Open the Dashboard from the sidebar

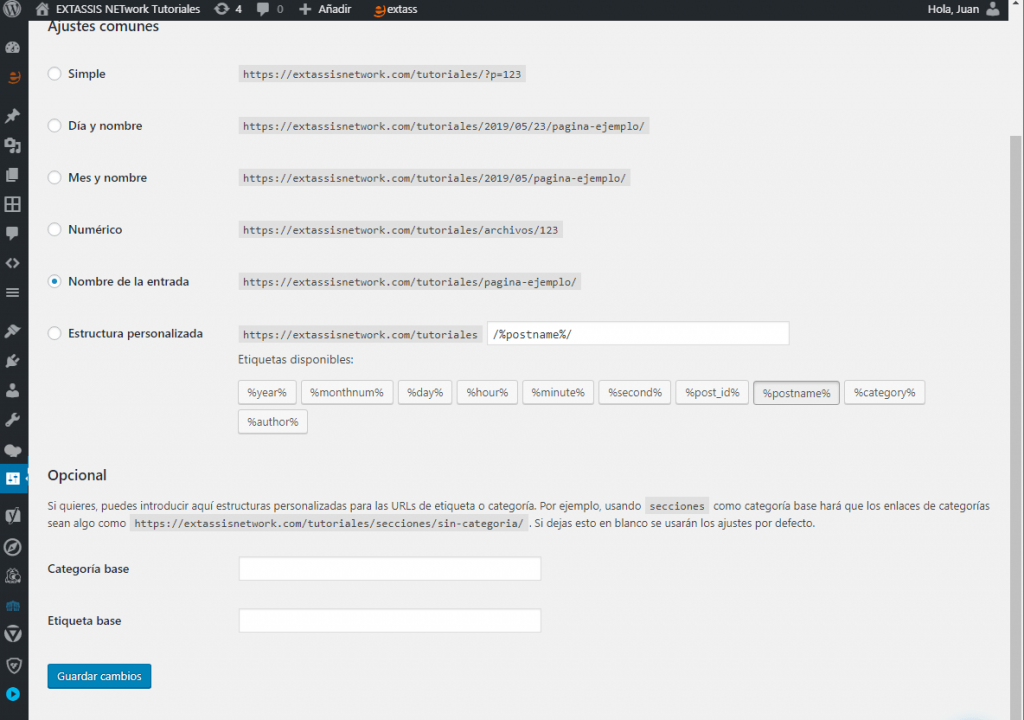[x=14, y=45]
